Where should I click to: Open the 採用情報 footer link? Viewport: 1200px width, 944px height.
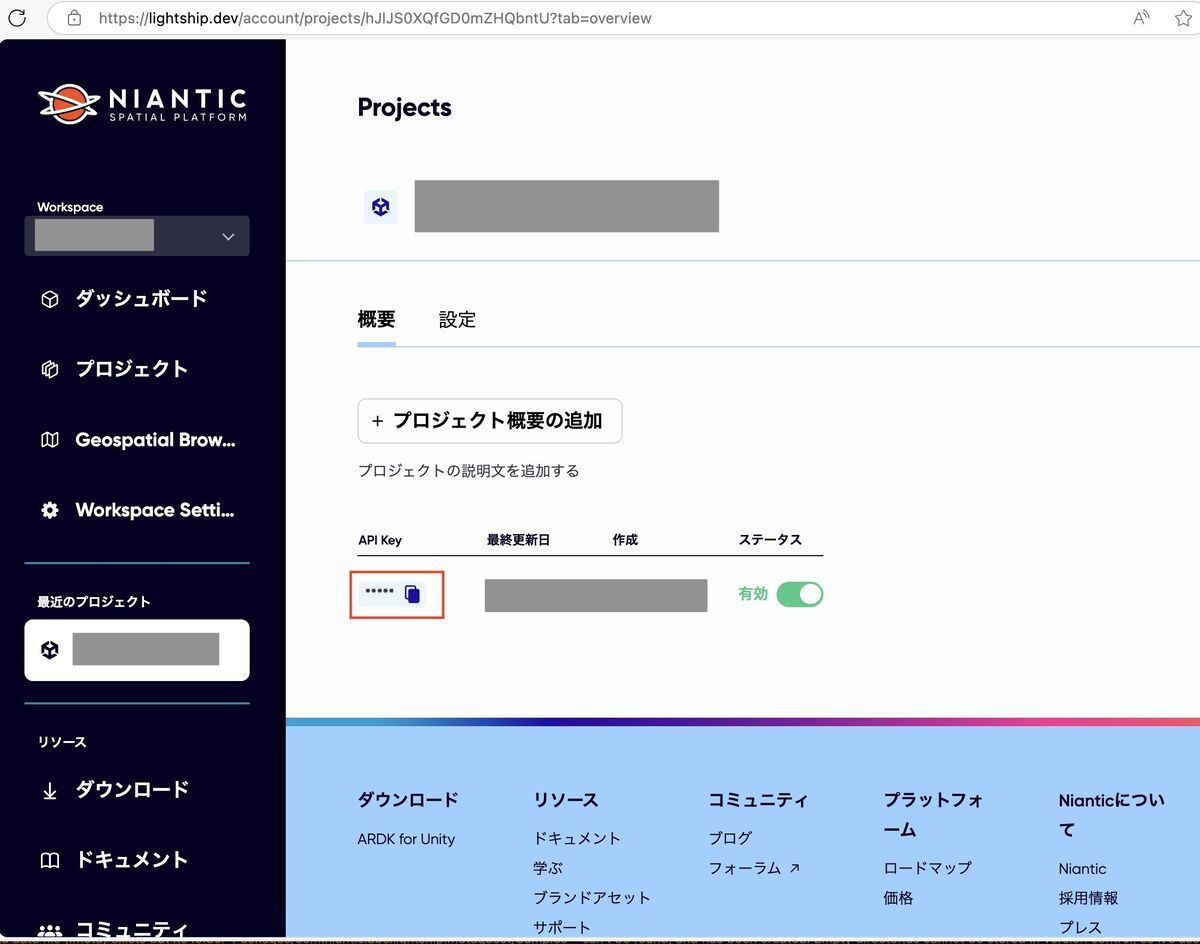(x=1088, y=898)
